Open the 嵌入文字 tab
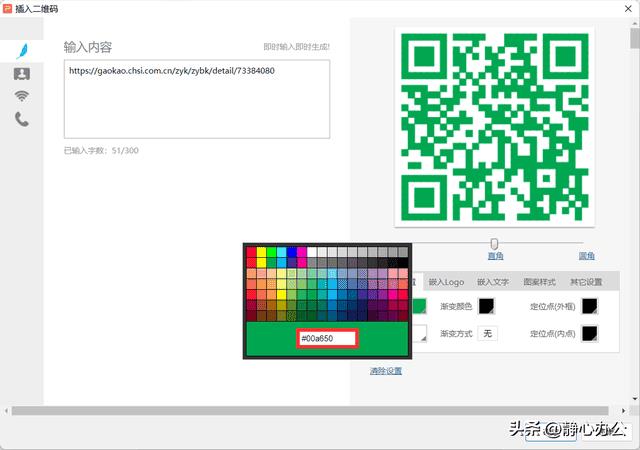This screenshot has width=640, height=450. [x=493, y=282]
